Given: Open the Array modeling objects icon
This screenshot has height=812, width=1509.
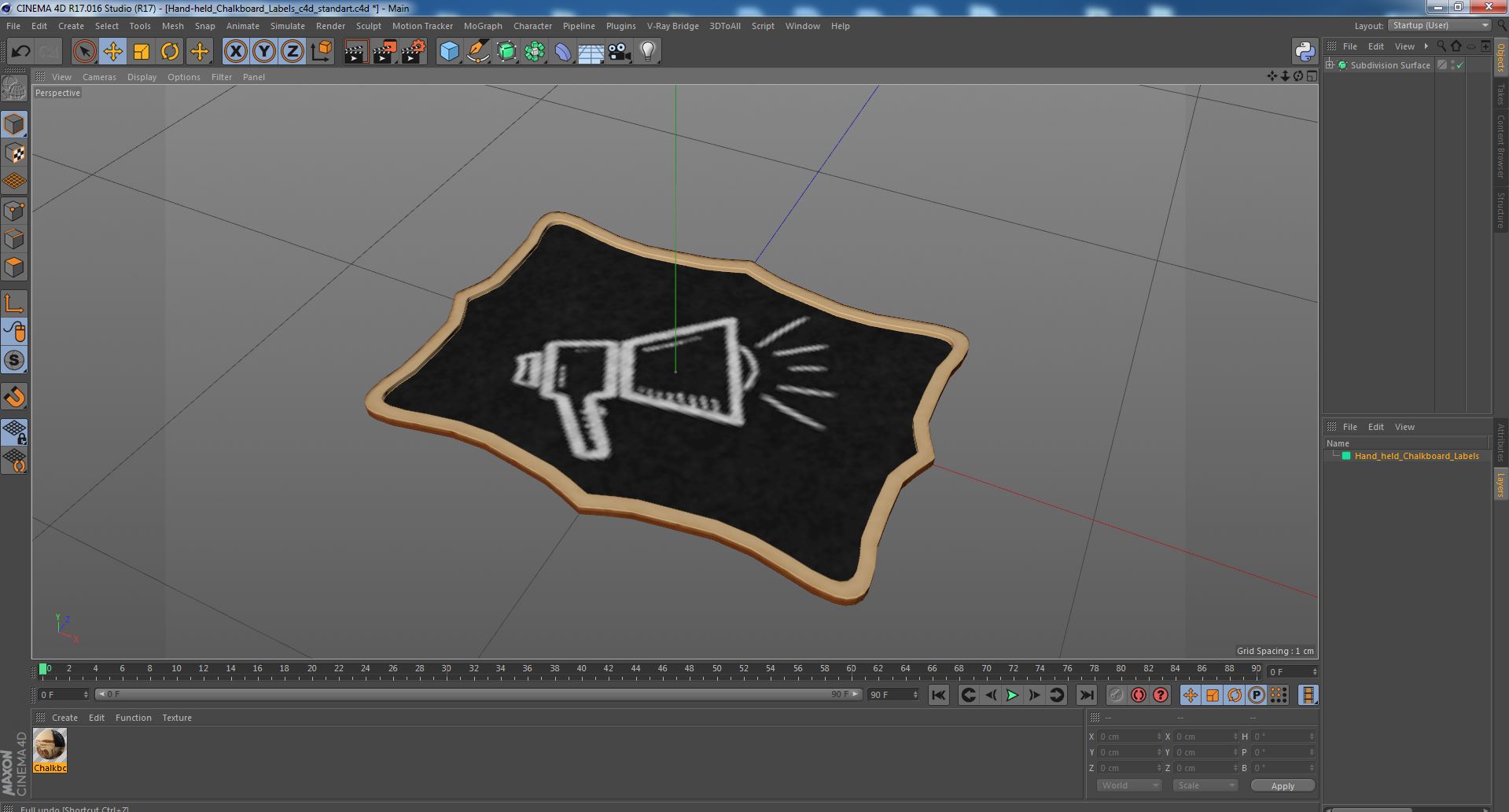Looking at the screenshot, I should [x=535, y=52].
